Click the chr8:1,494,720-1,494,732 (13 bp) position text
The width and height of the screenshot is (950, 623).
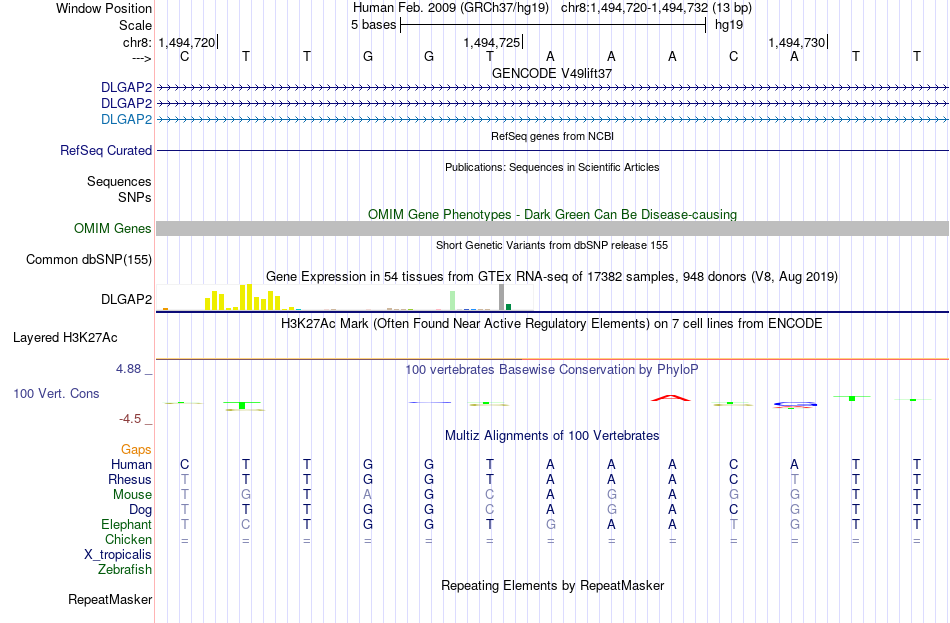(656, 8)
